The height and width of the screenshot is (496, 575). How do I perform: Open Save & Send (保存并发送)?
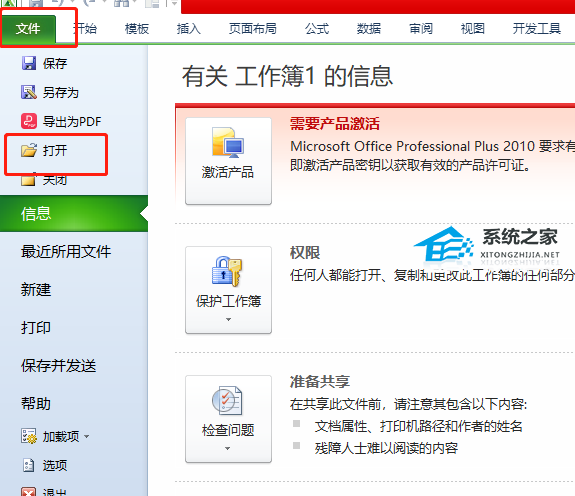tap(59, 365)
